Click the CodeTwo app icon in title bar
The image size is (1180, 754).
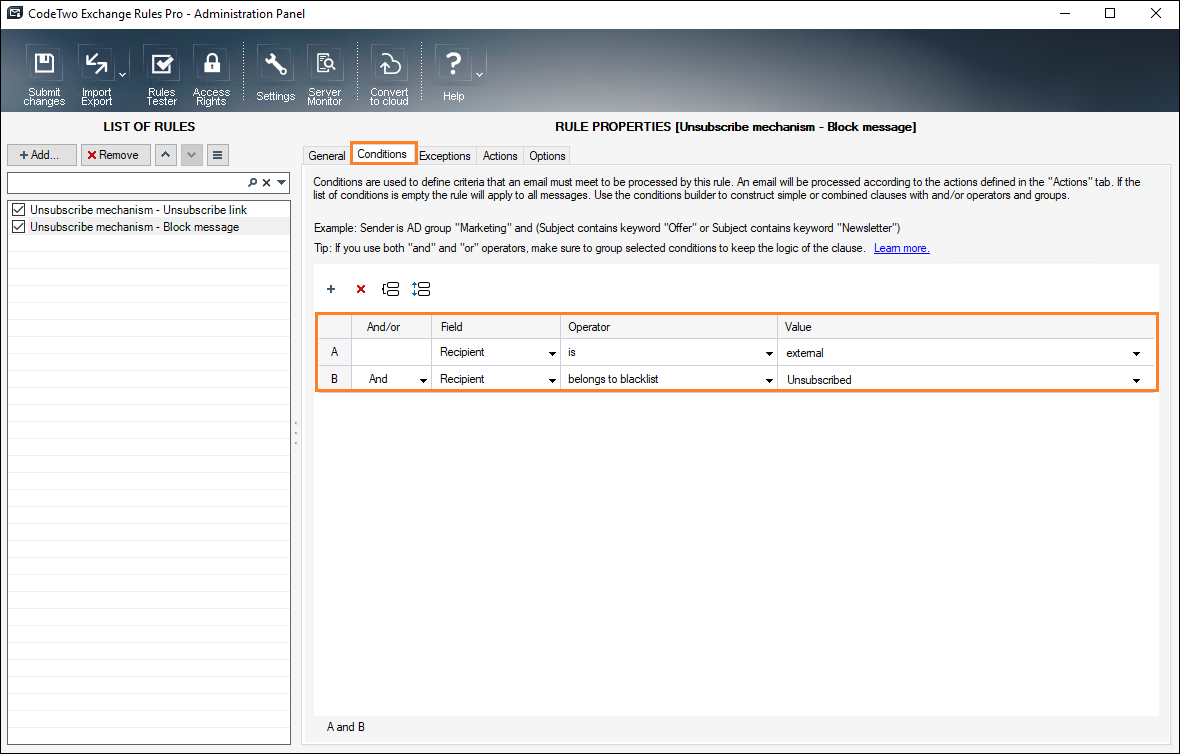tap(14, 14)
